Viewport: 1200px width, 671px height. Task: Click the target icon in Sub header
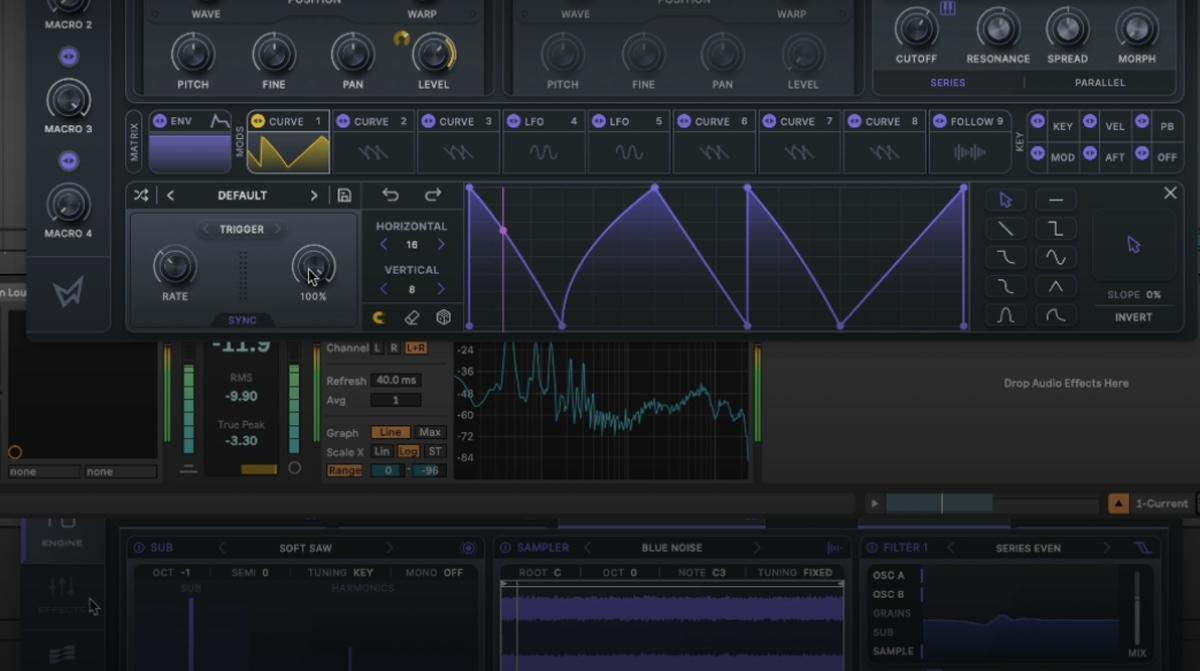click(468, 548)
